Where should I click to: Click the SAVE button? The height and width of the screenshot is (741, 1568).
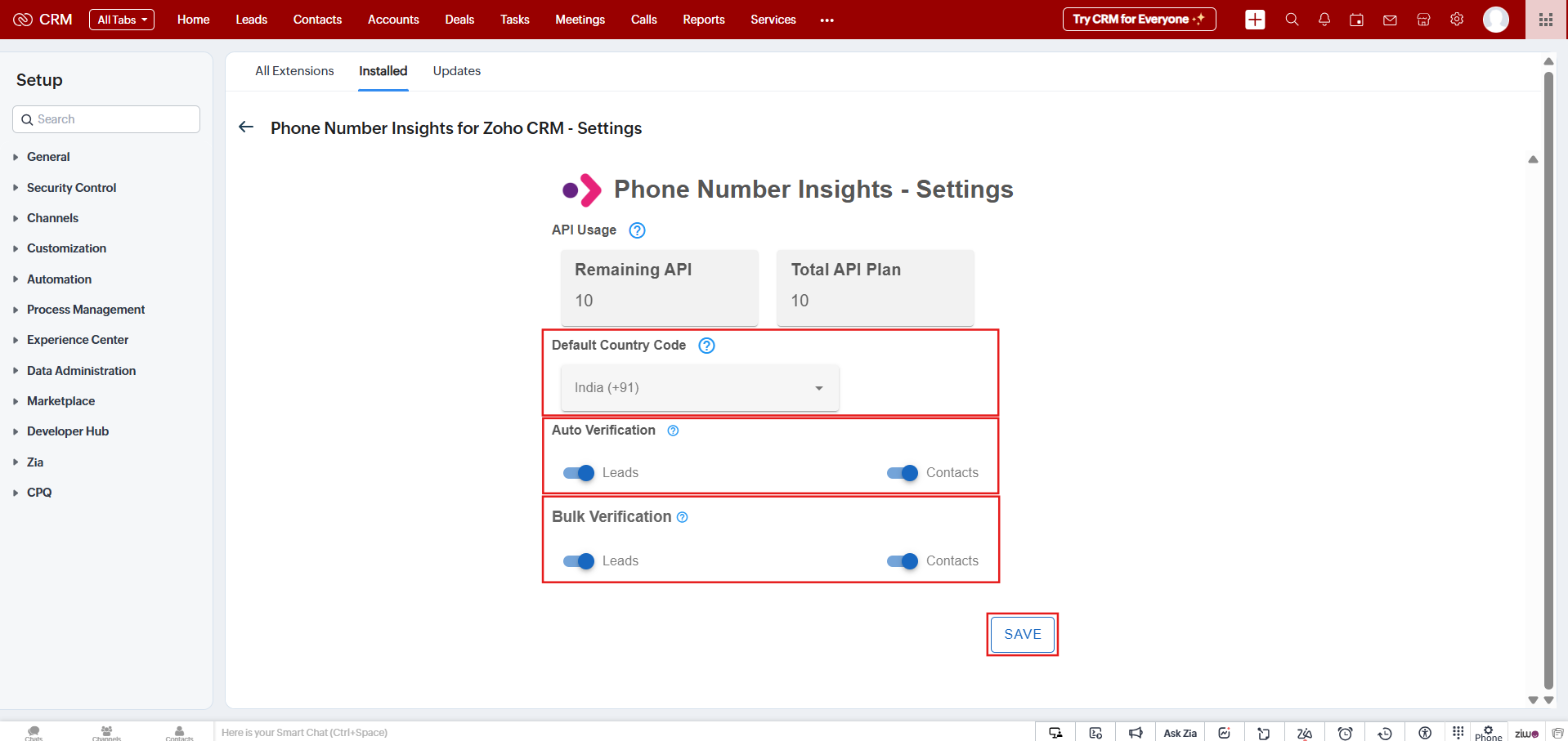coord(1023,635)
